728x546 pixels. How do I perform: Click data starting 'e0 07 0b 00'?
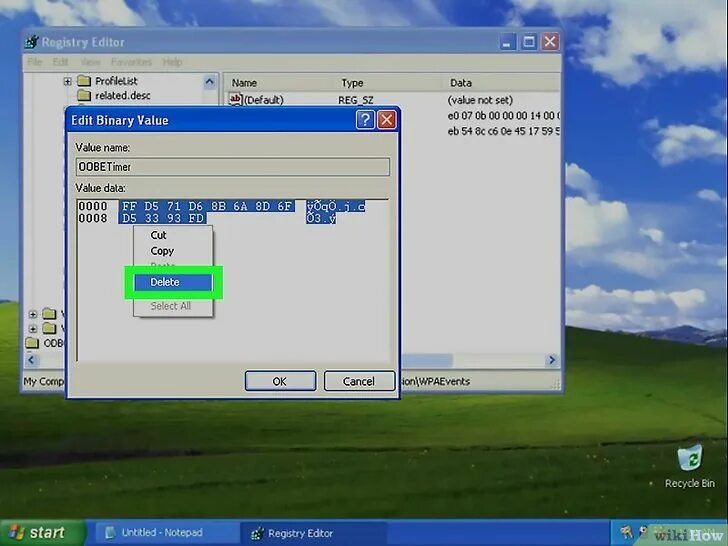504,116
